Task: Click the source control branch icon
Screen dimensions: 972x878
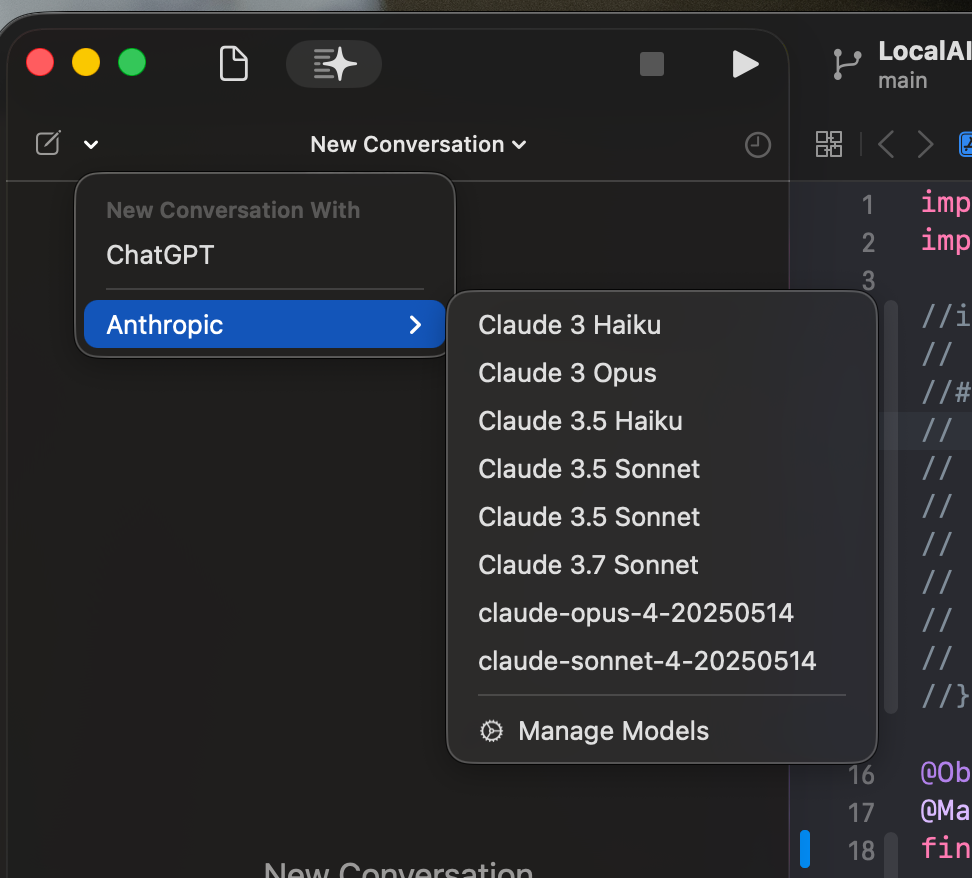Action: pos(847,64)
